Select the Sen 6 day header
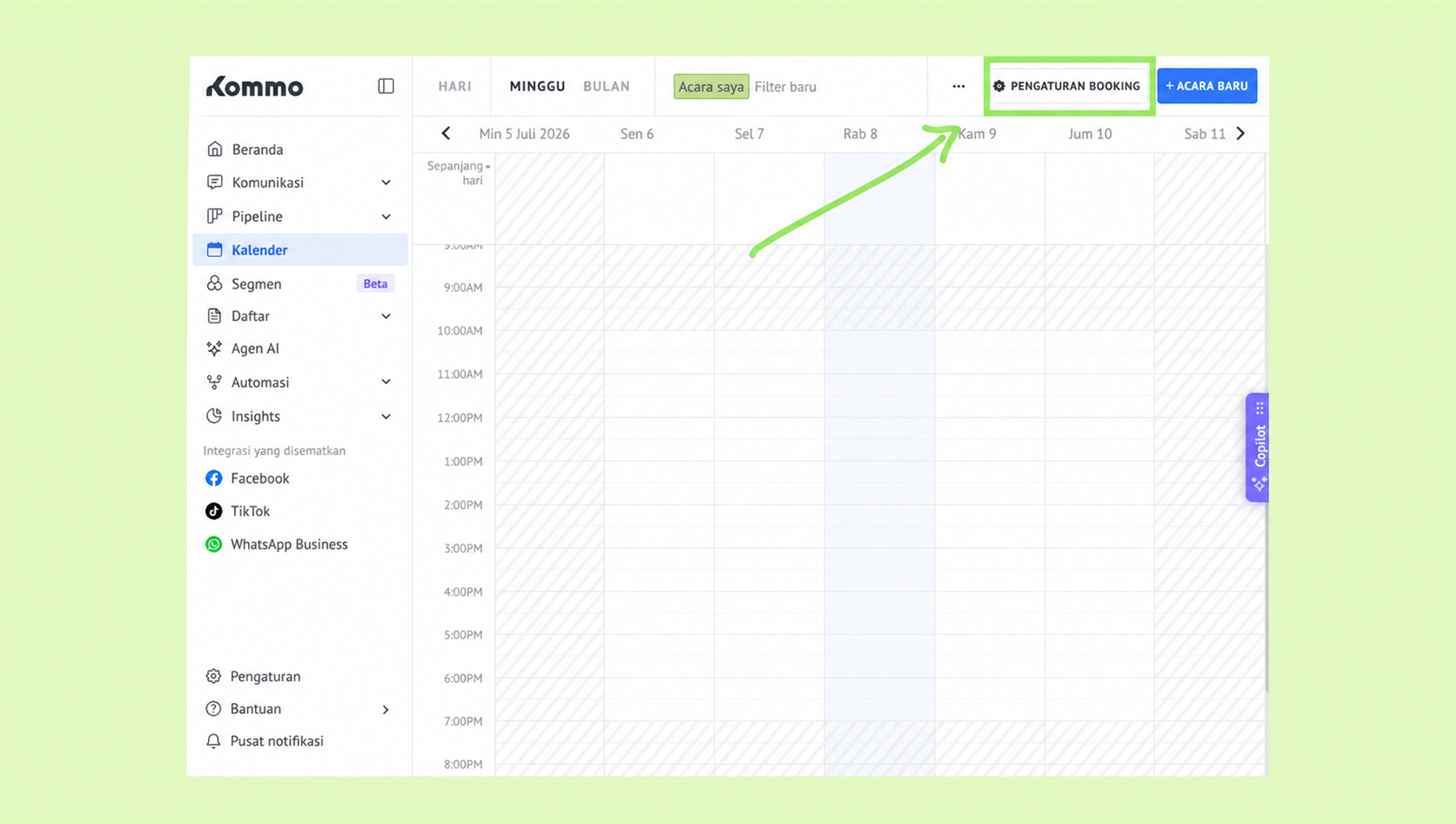This screenshot has height=824, width=1456. coord(637,134)
